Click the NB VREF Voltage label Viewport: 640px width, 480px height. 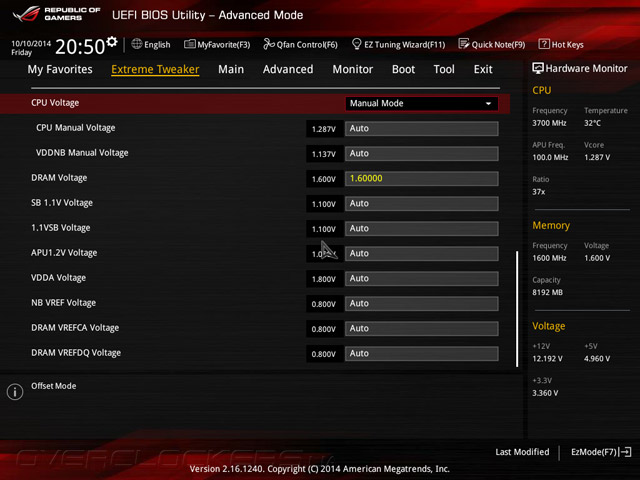[64, 303]
